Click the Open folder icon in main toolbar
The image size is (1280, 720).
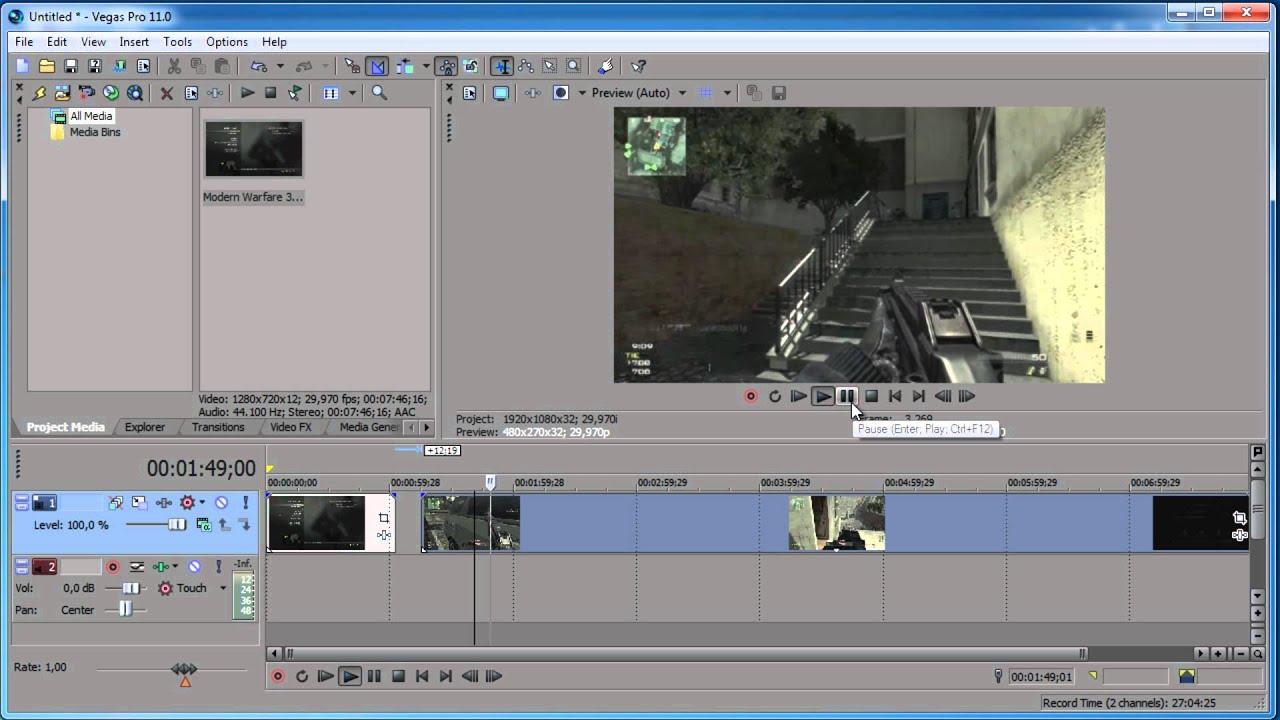47,66
